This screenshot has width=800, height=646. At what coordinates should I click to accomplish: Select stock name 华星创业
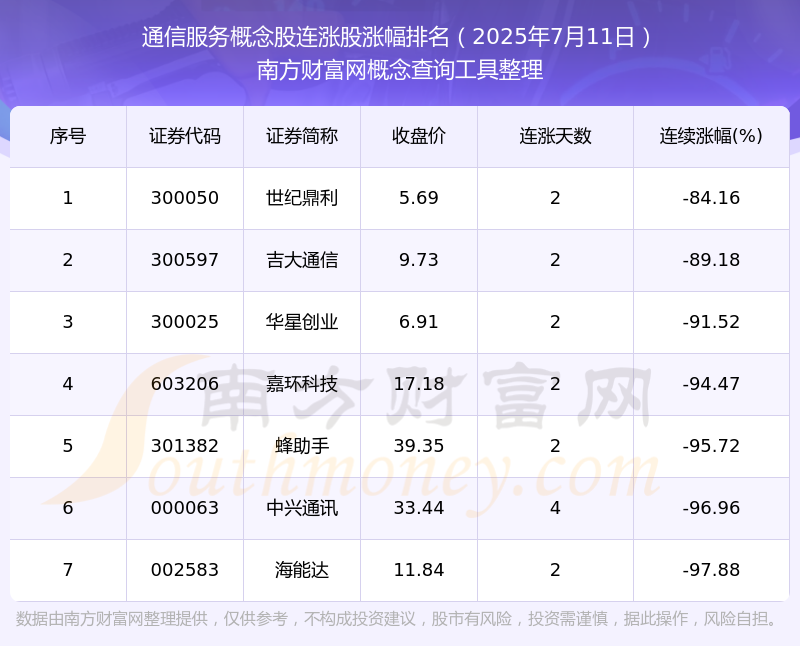[x=302, y=322]
